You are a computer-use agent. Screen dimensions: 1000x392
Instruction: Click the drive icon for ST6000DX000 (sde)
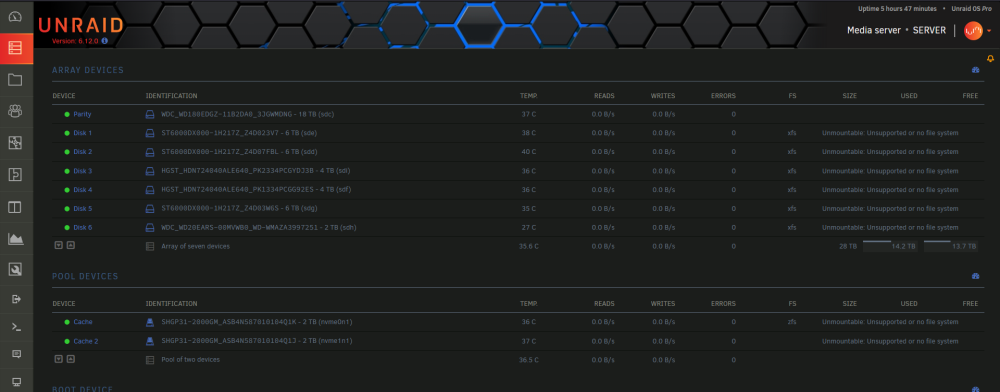151,133
